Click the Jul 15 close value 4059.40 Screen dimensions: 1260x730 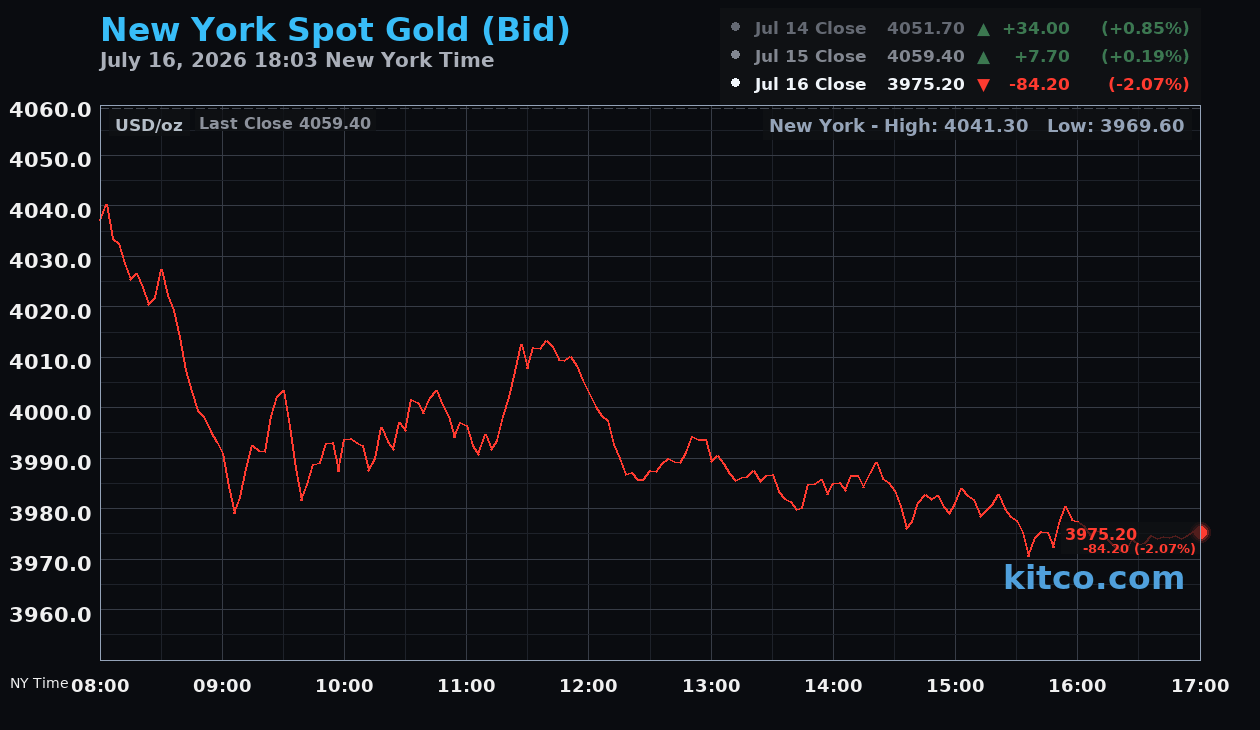point(925,56)
